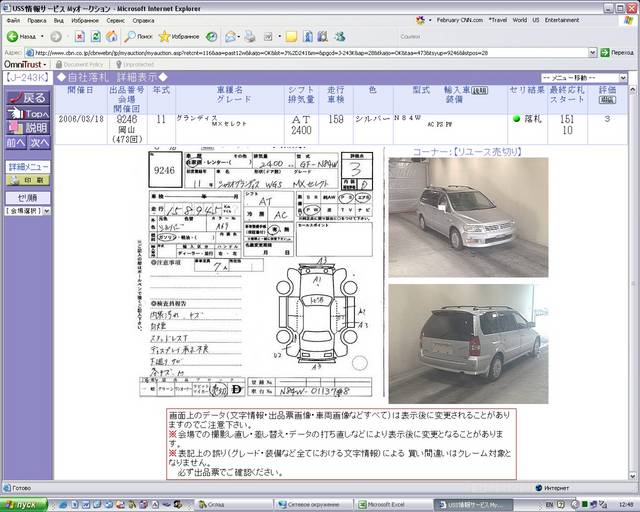Open the Избранное menu bar item
Viewport: 640px width, 512px height.
click(x=85, y=20)
